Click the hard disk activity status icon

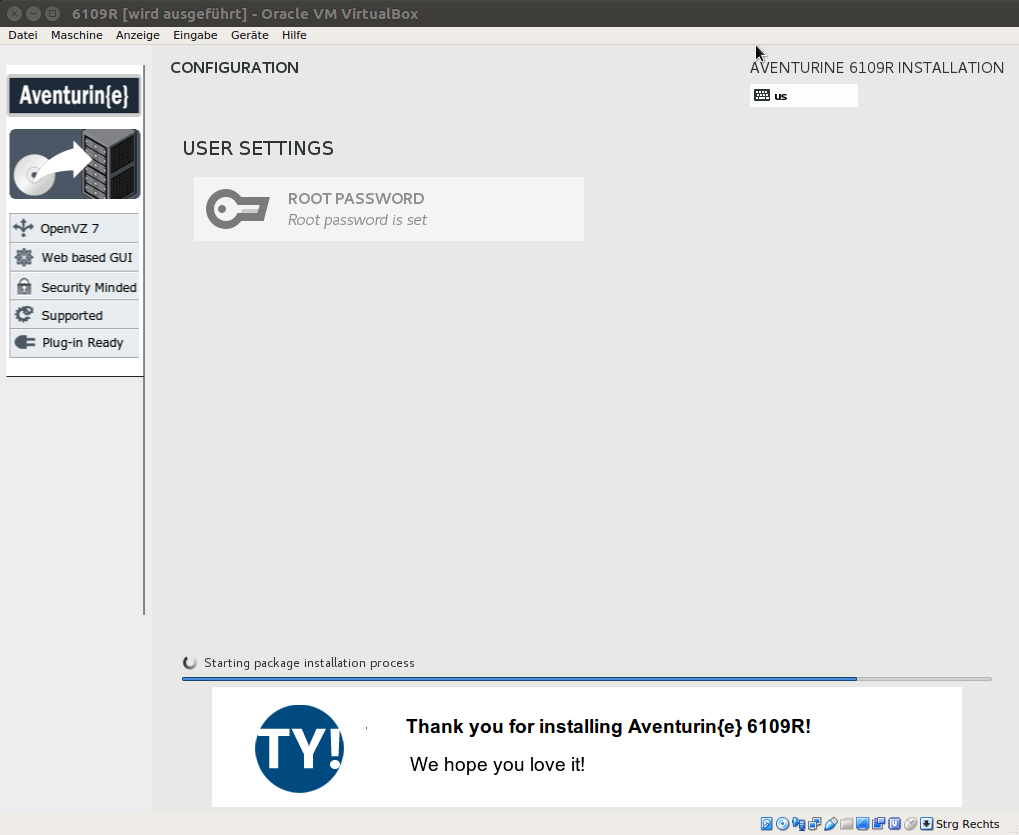tap(767, 824)
